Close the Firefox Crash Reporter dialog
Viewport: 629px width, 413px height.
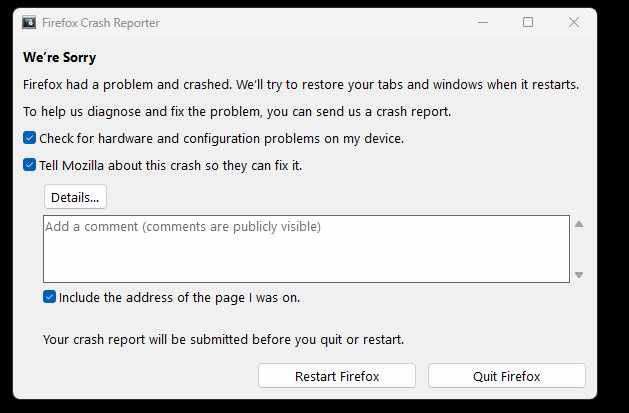click(x=574, y=22)
